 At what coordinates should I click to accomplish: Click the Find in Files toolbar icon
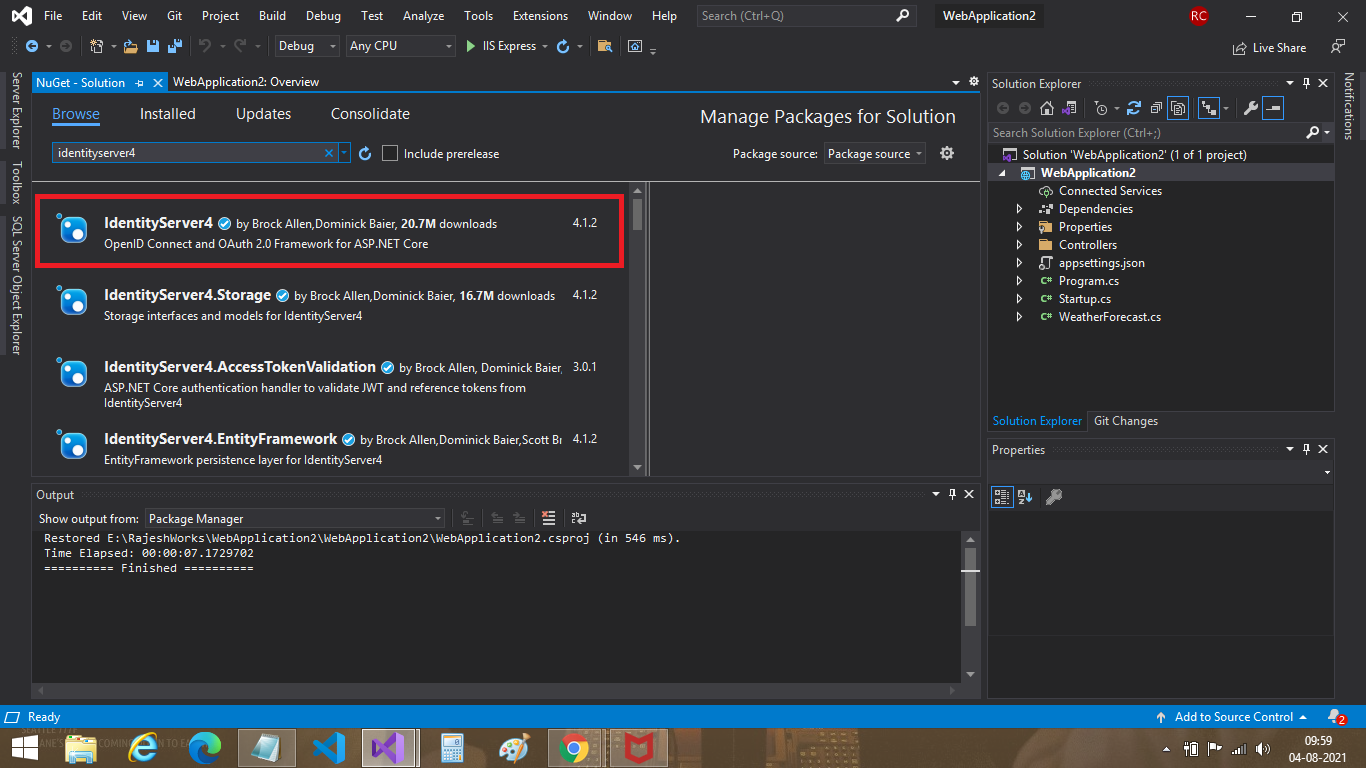coord(604,46)
